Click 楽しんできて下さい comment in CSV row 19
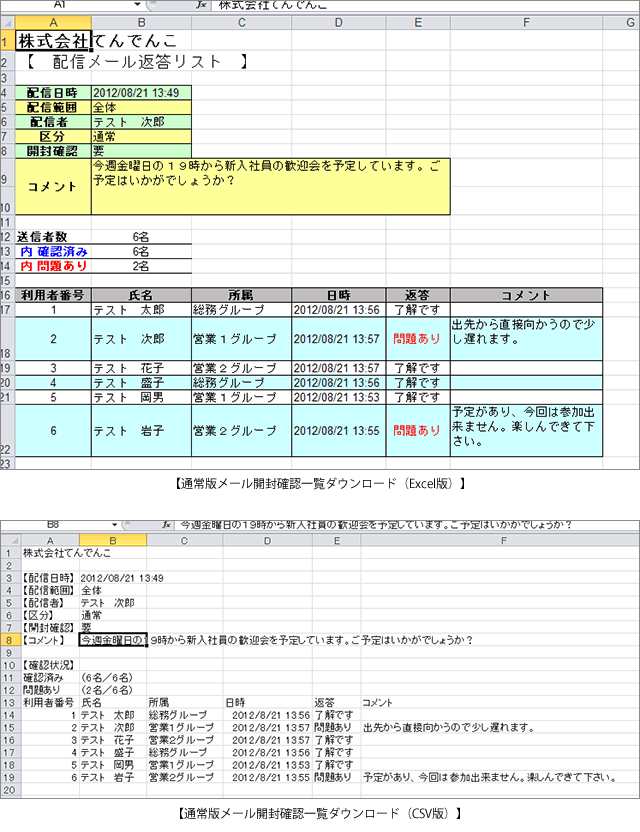 tap(572, 777)
